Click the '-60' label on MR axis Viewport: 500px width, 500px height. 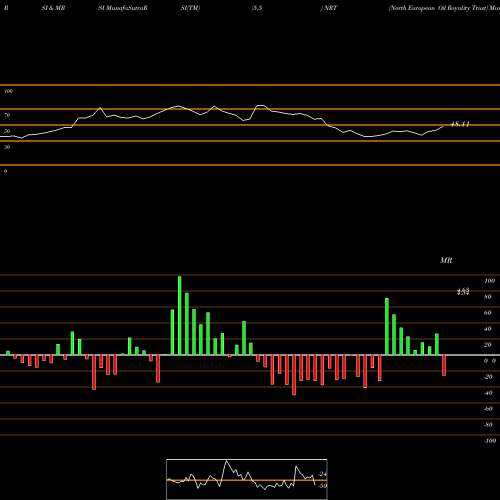[488, 409]
